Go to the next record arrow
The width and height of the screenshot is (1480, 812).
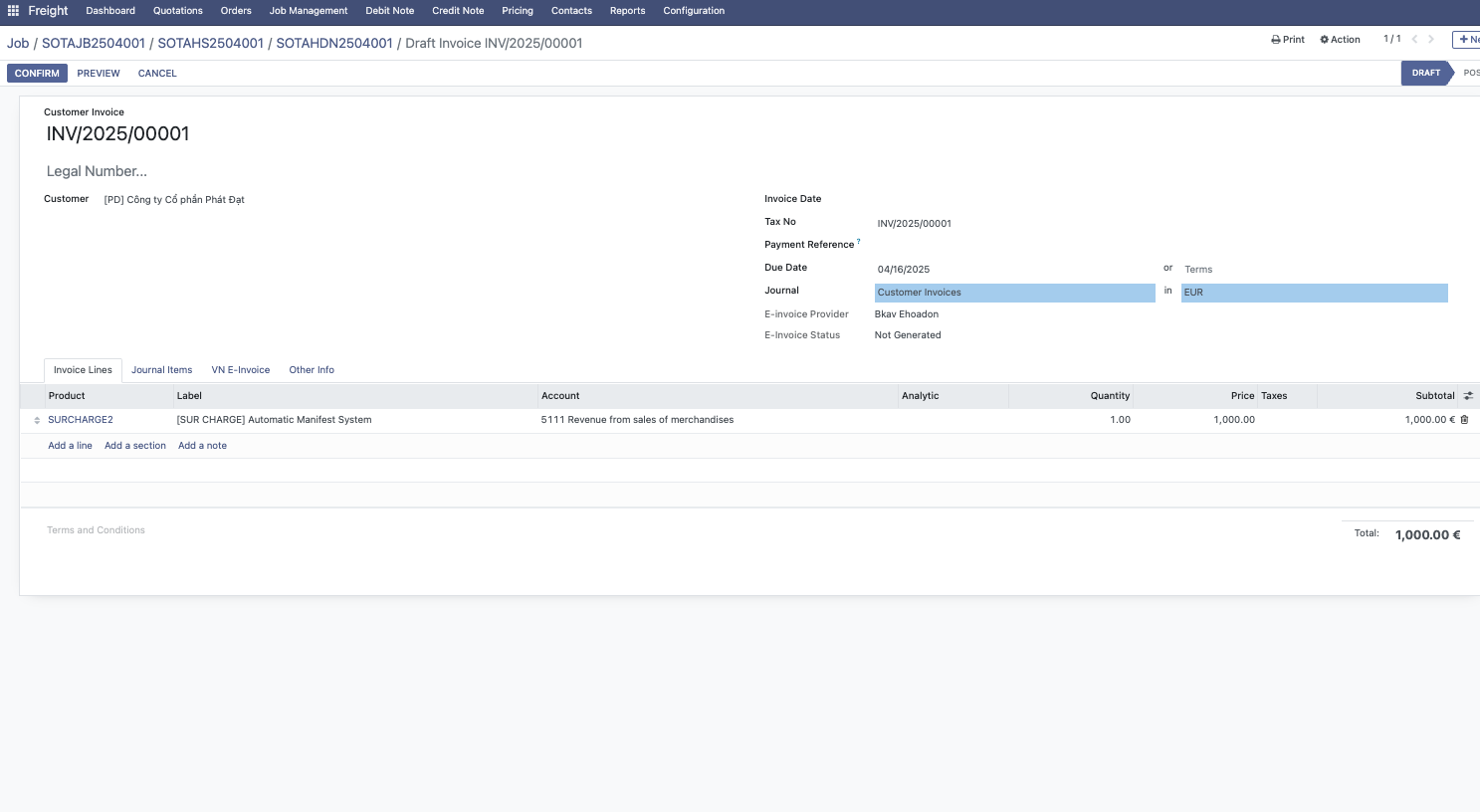point(1431,40)
